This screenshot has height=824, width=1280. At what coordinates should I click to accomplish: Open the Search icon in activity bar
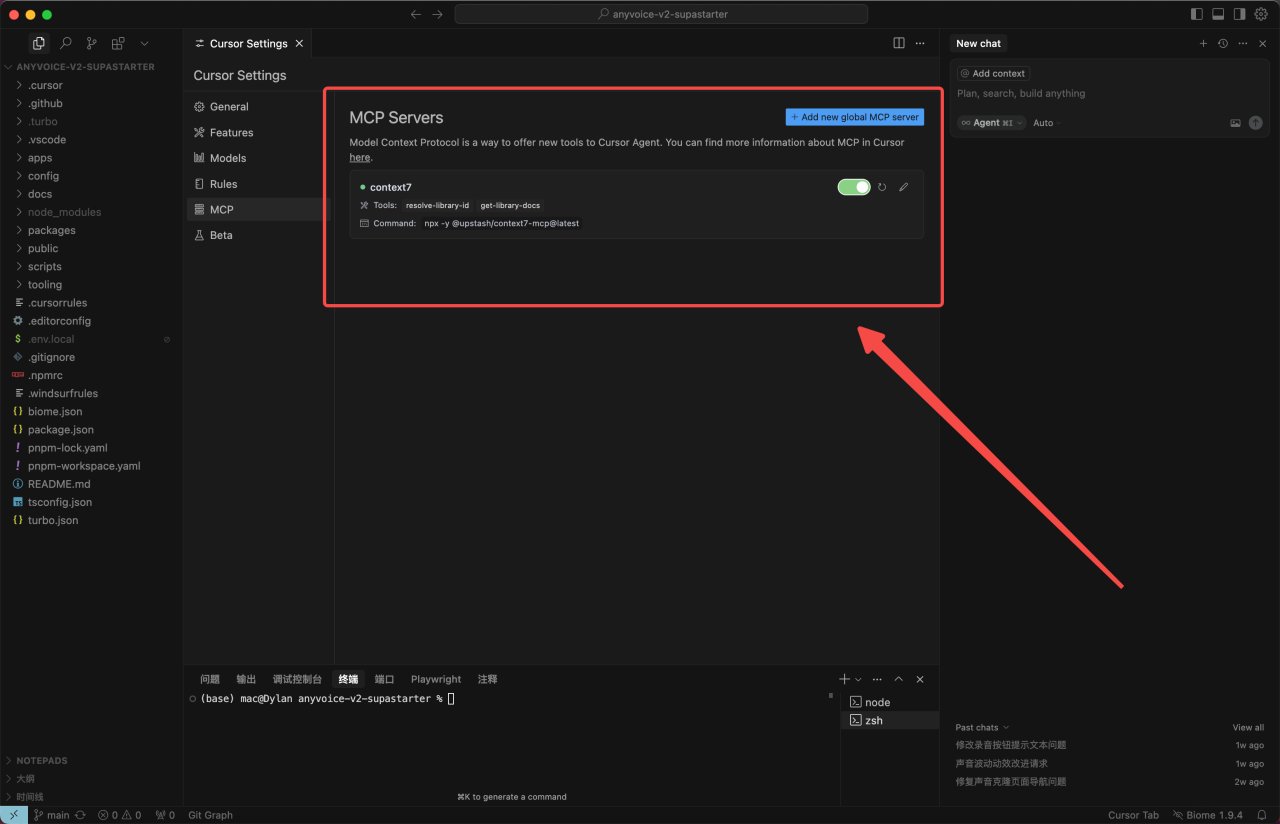pyautogui.click(x=66, y=43)
